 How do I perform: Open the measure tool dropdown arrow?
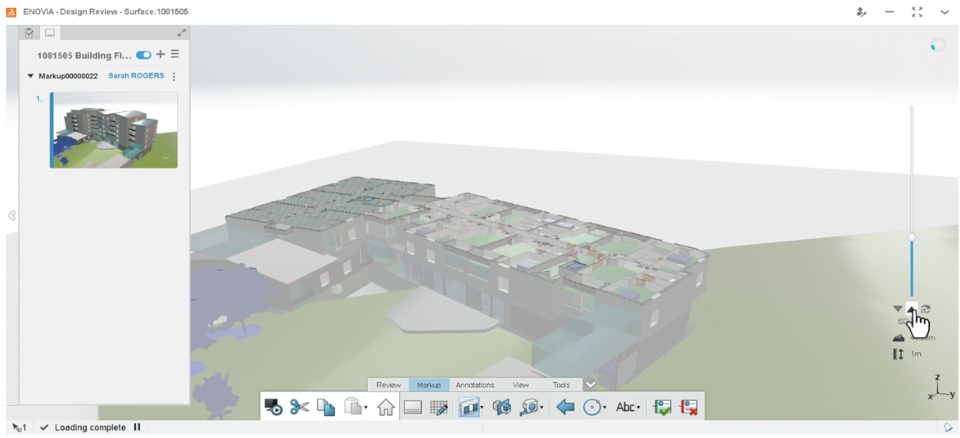[x=542, y=408]
